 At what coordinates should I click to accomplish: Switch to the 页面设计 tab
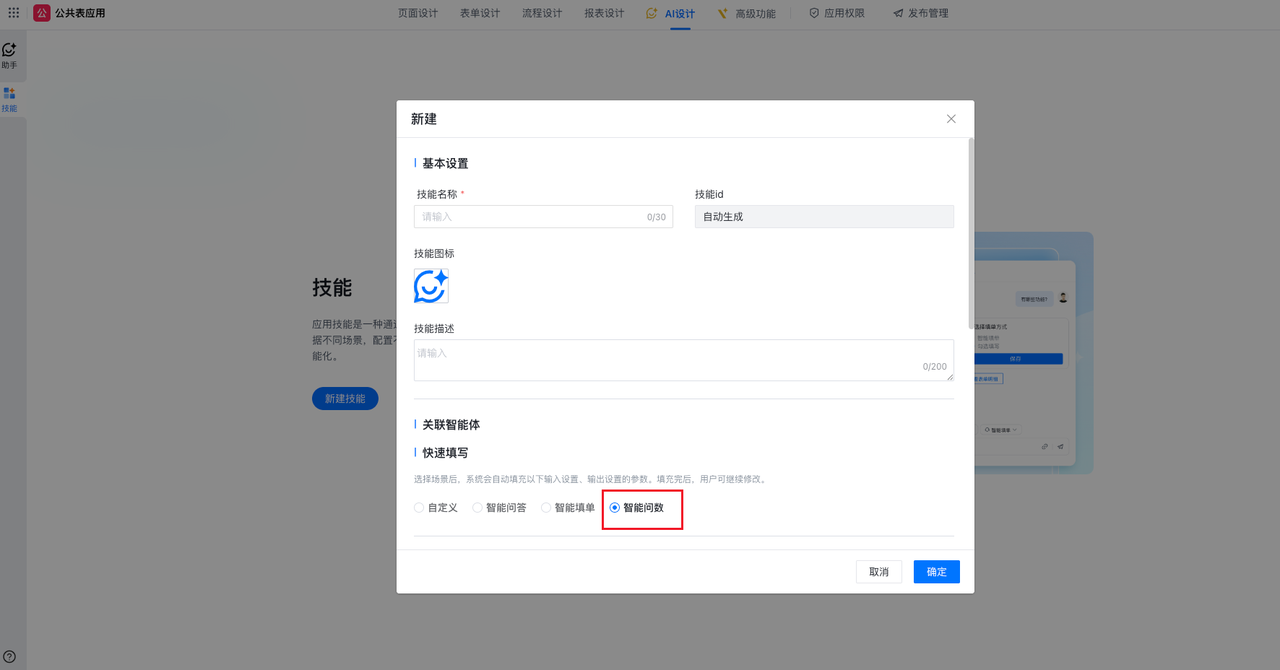coord(418,13)
